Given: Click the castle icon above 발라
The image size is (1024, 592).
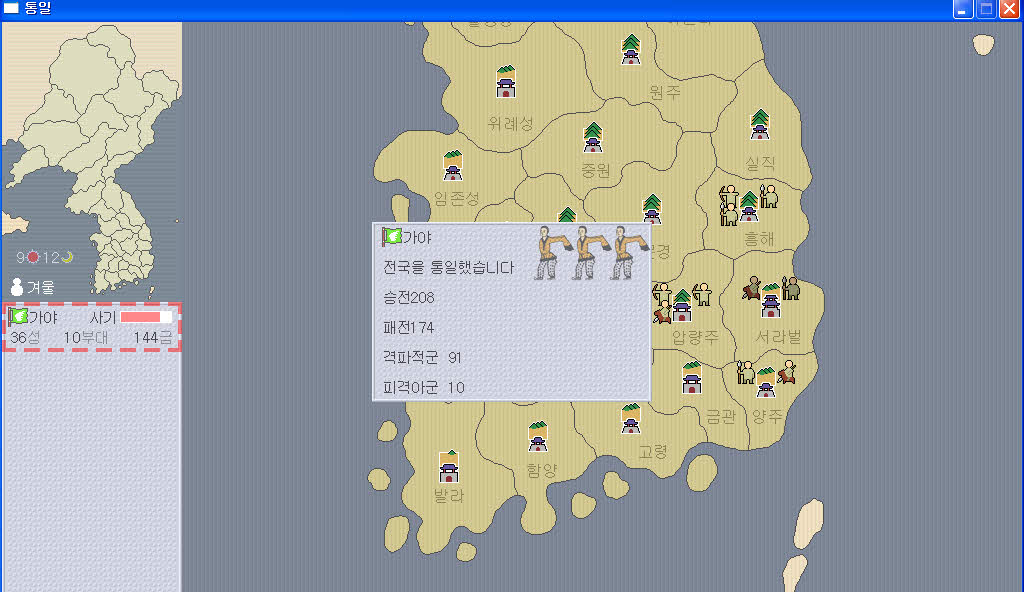Looking at the screenshot, I should 449,467.
